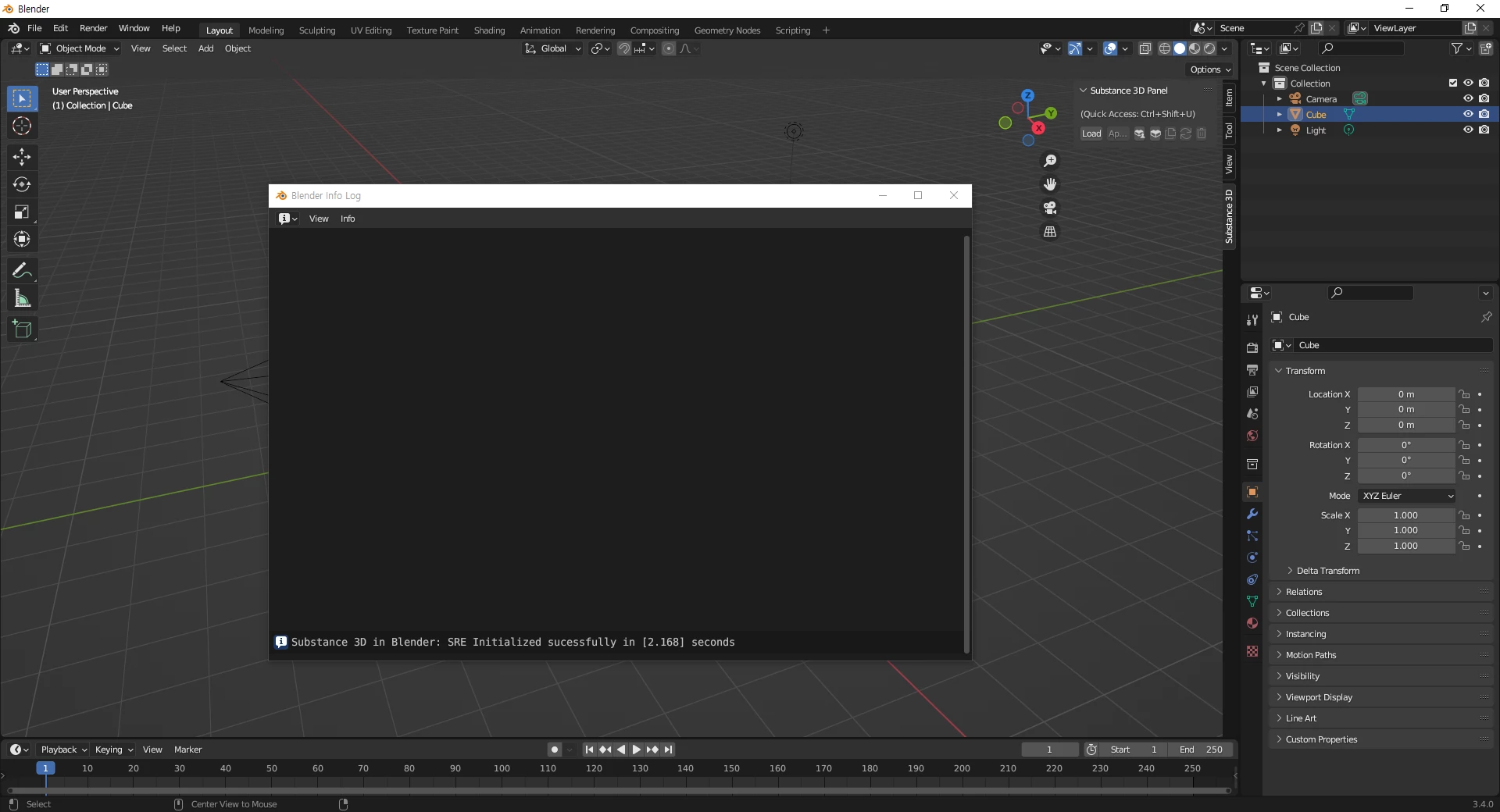The width and height of the screenshot is (1500, 812).
Task: Hide Light in viewport via eye icon
Action: 1468,130
